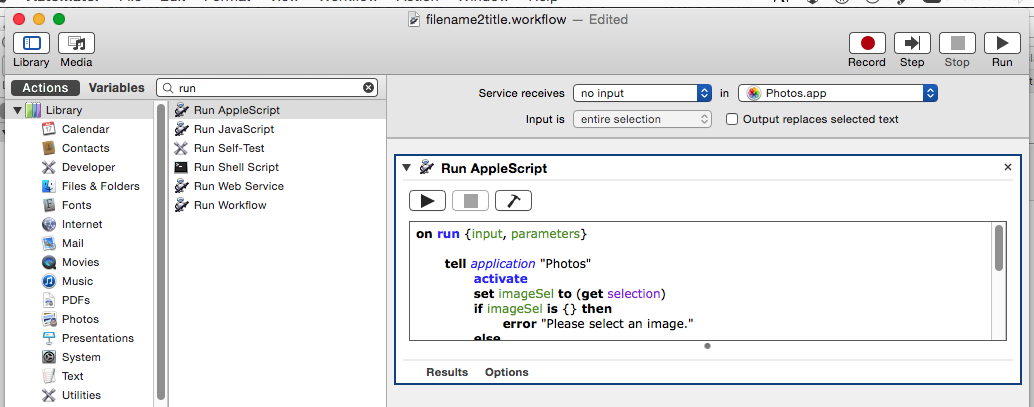
Task: Start recording with the Record button
Action: coord(867,44)
